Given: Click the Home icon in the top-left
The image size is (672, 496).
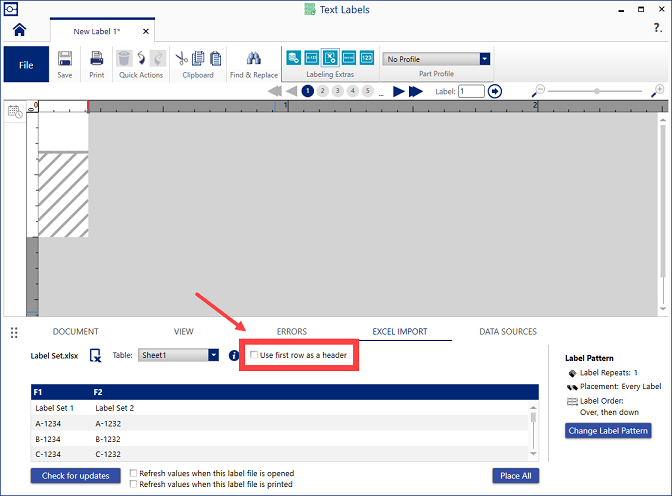Looking at the screenshot, I should tap(19, 30).
